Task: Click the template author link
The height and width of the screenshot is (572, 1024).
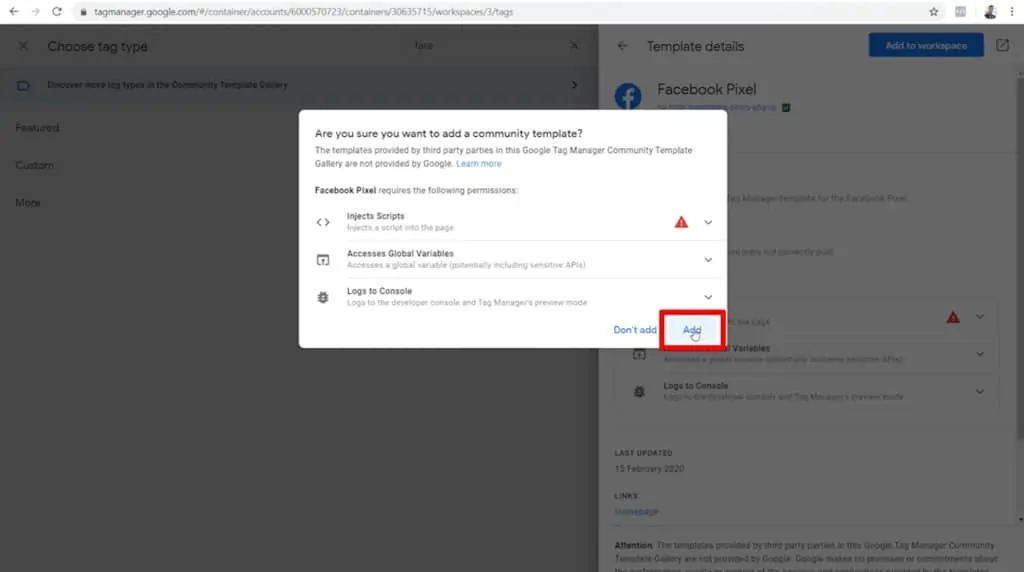Action: point(732,108)
